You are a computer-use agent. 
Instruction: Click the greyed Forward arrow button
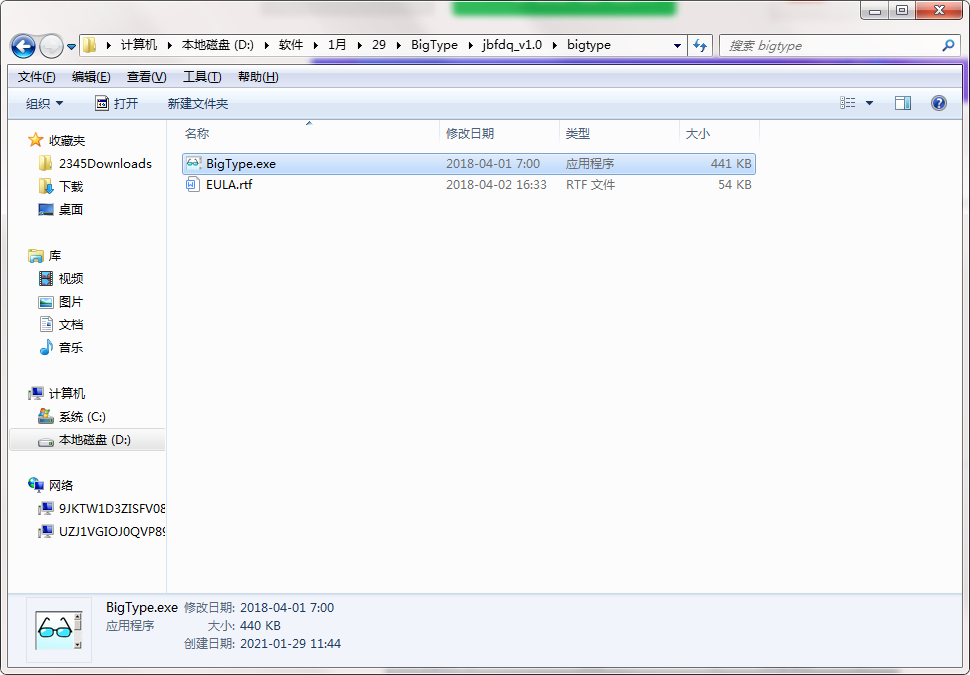click(x=51, y=46)
